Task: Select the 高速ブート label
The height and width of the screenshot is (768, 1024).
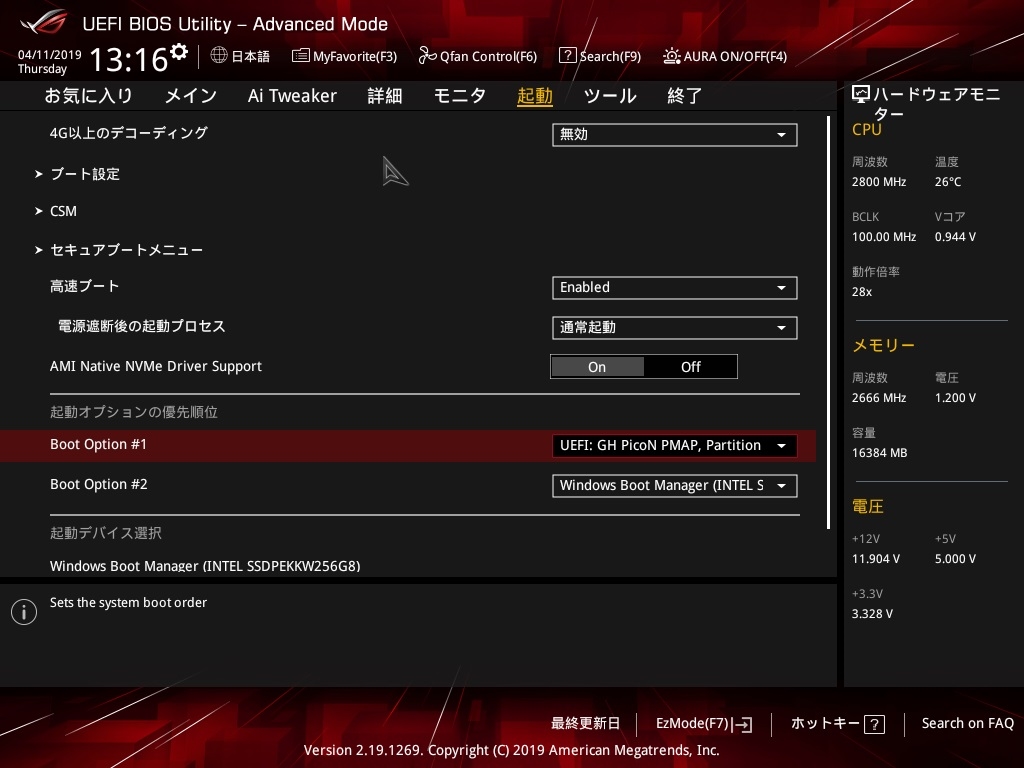Action: [x=84, y=286]
